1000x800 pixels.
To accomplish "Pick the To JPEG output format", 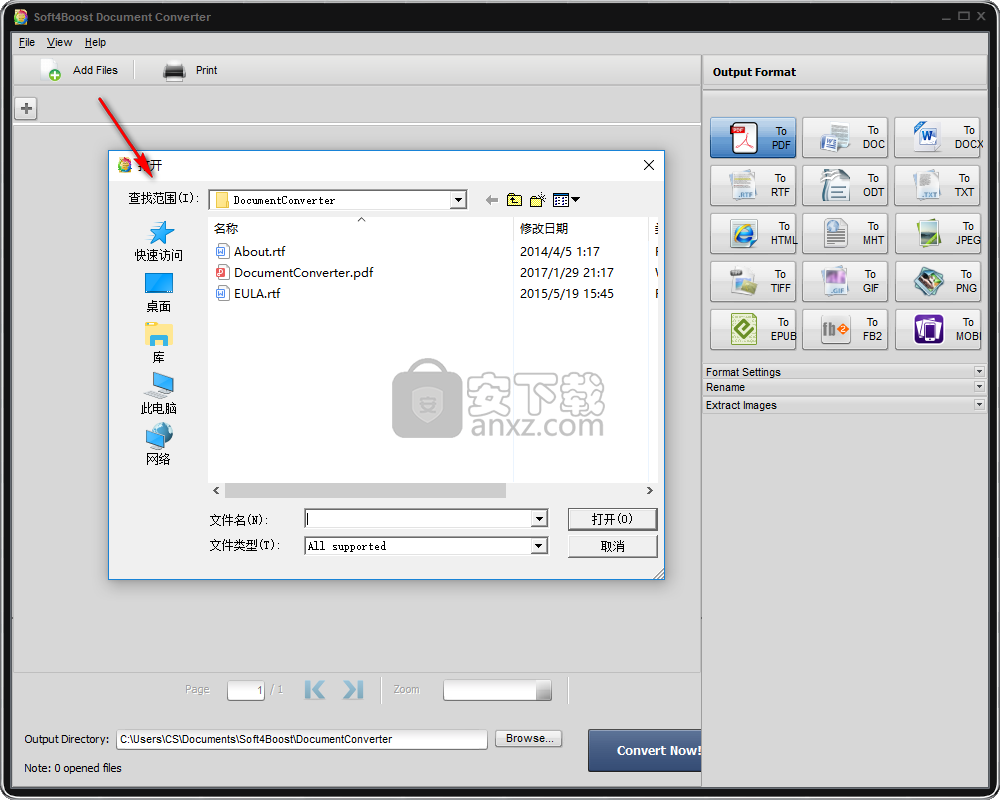I will pos(938,233).
